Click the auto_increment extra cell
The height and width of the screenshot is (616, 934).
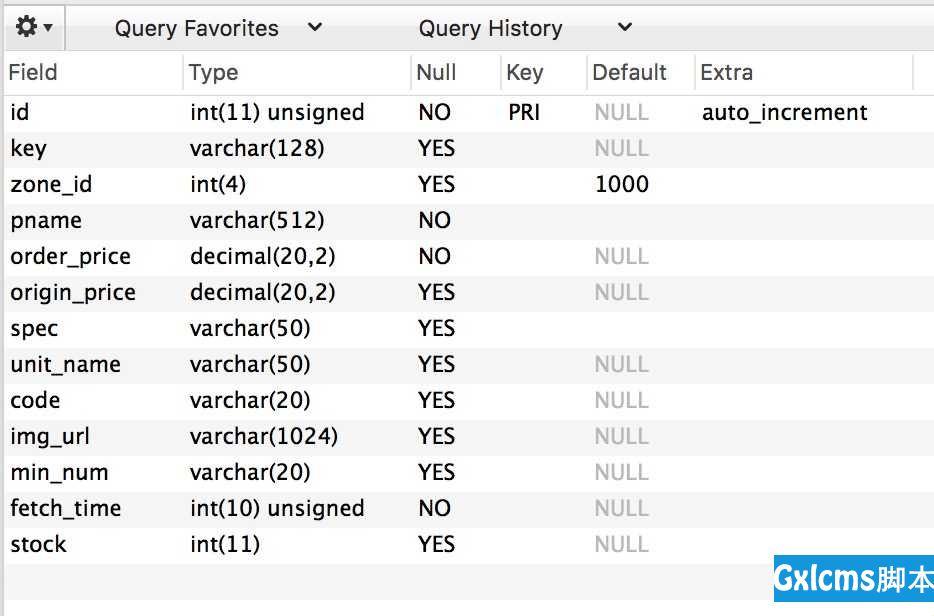click(x=784, y=113)
